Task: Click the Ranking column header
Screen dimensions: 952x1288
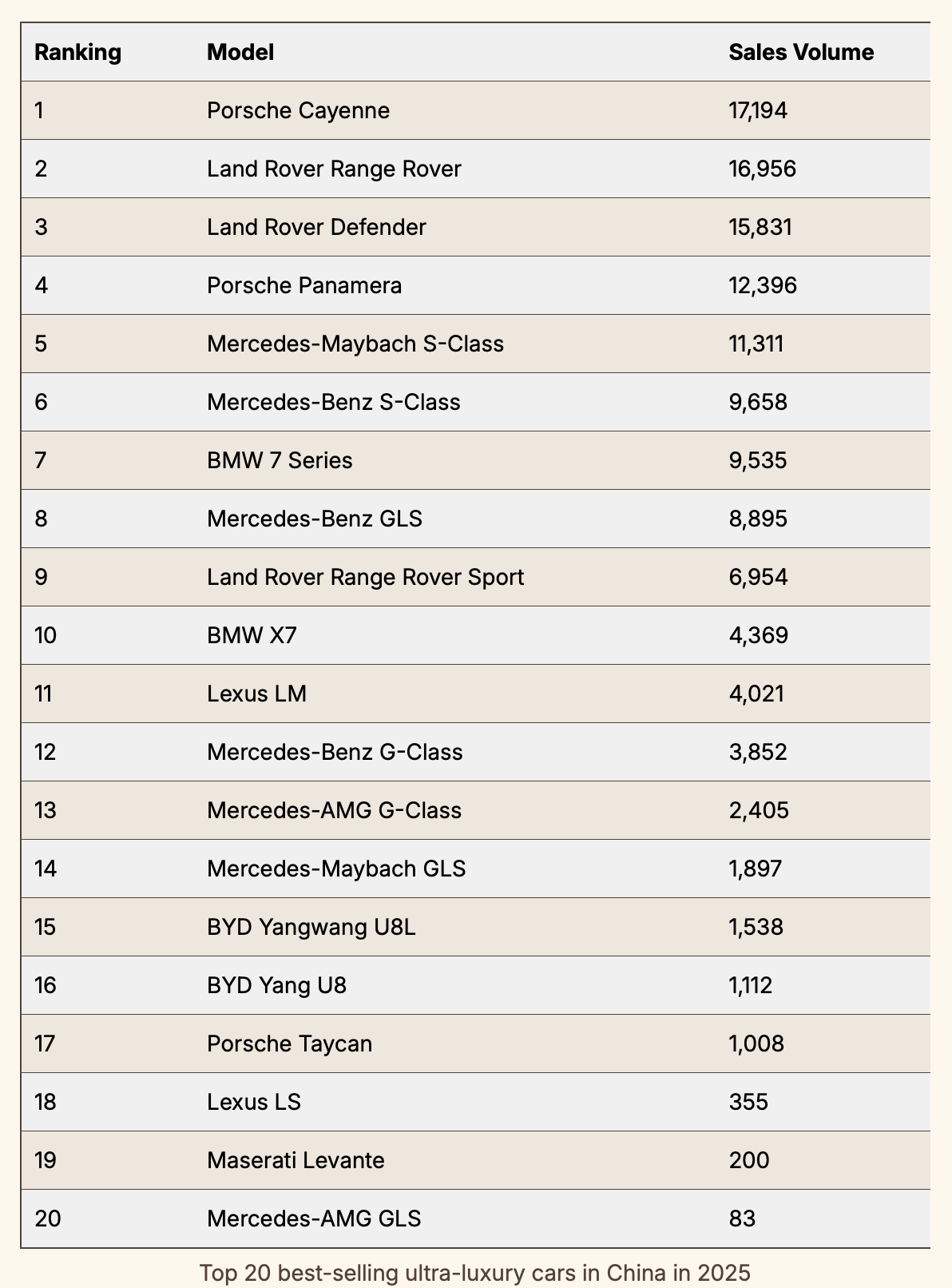Action: [x=77, y=53]
